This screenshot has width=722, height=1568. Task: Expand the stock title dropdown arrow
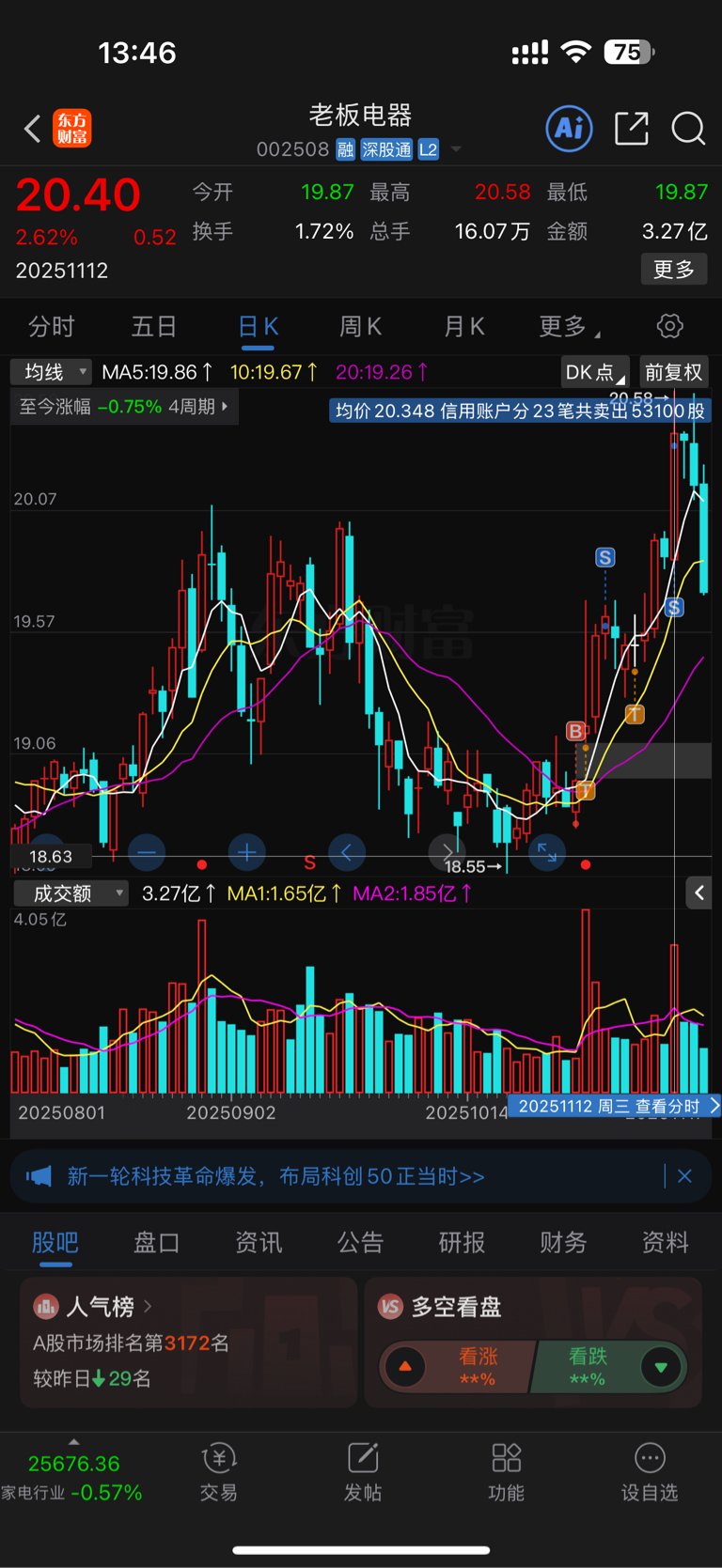click(x=456, y=149)
